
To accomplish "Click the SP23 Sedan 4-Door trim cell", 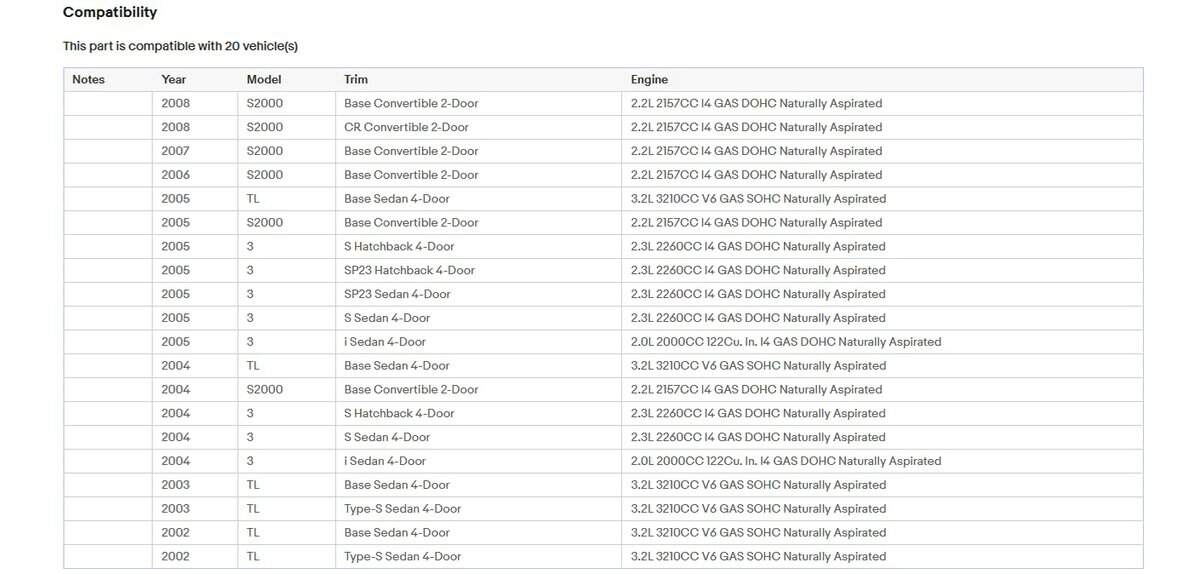I will click(397, 294).
